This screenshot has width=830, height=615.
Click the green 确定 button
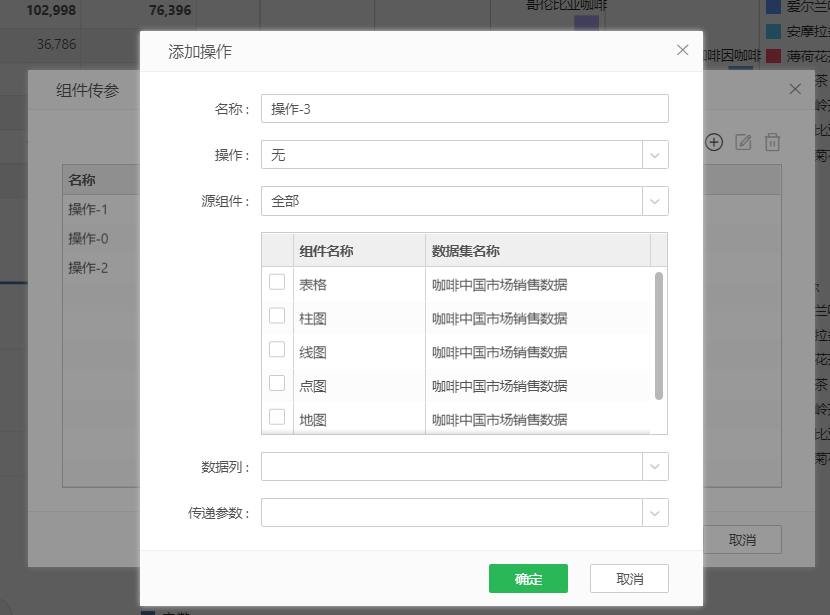tap(528, 579)
